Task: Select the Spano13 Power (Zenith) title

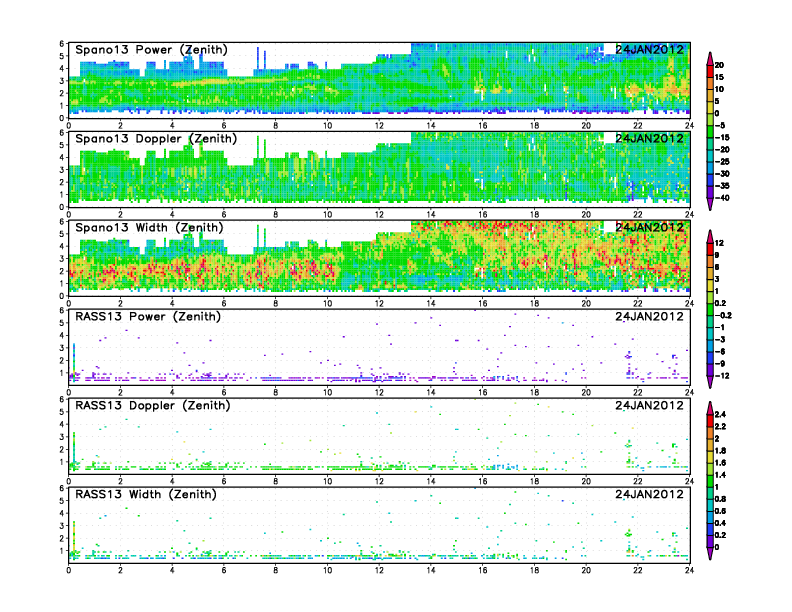Action: [151, 50]
